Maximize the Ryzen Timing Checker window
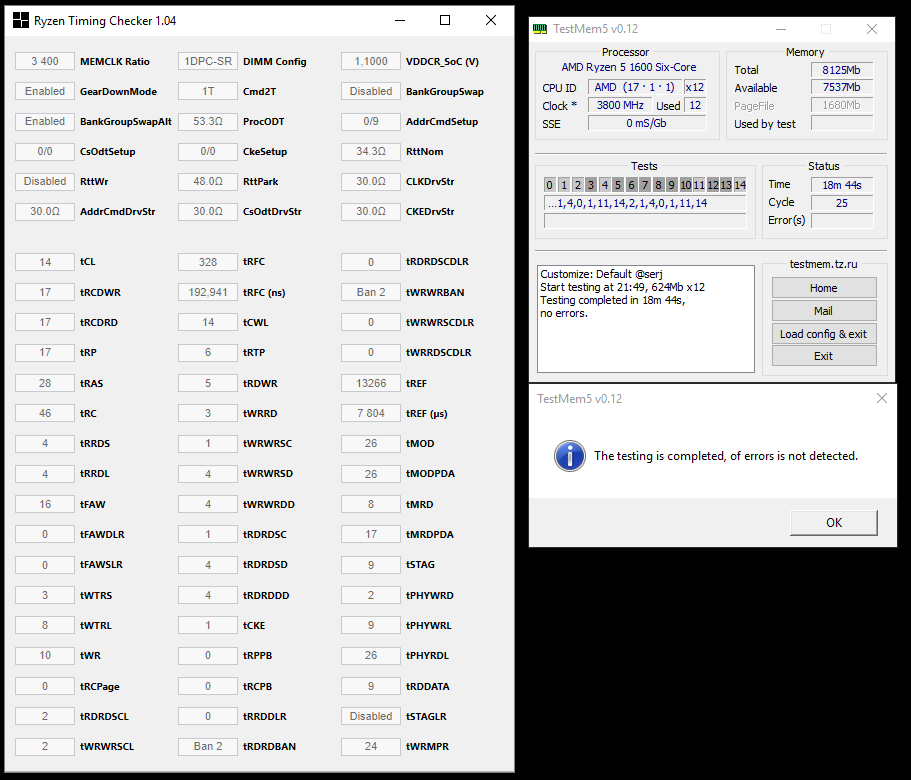The width and height of the screenshot is (911, 780). (x=444, y=20)
